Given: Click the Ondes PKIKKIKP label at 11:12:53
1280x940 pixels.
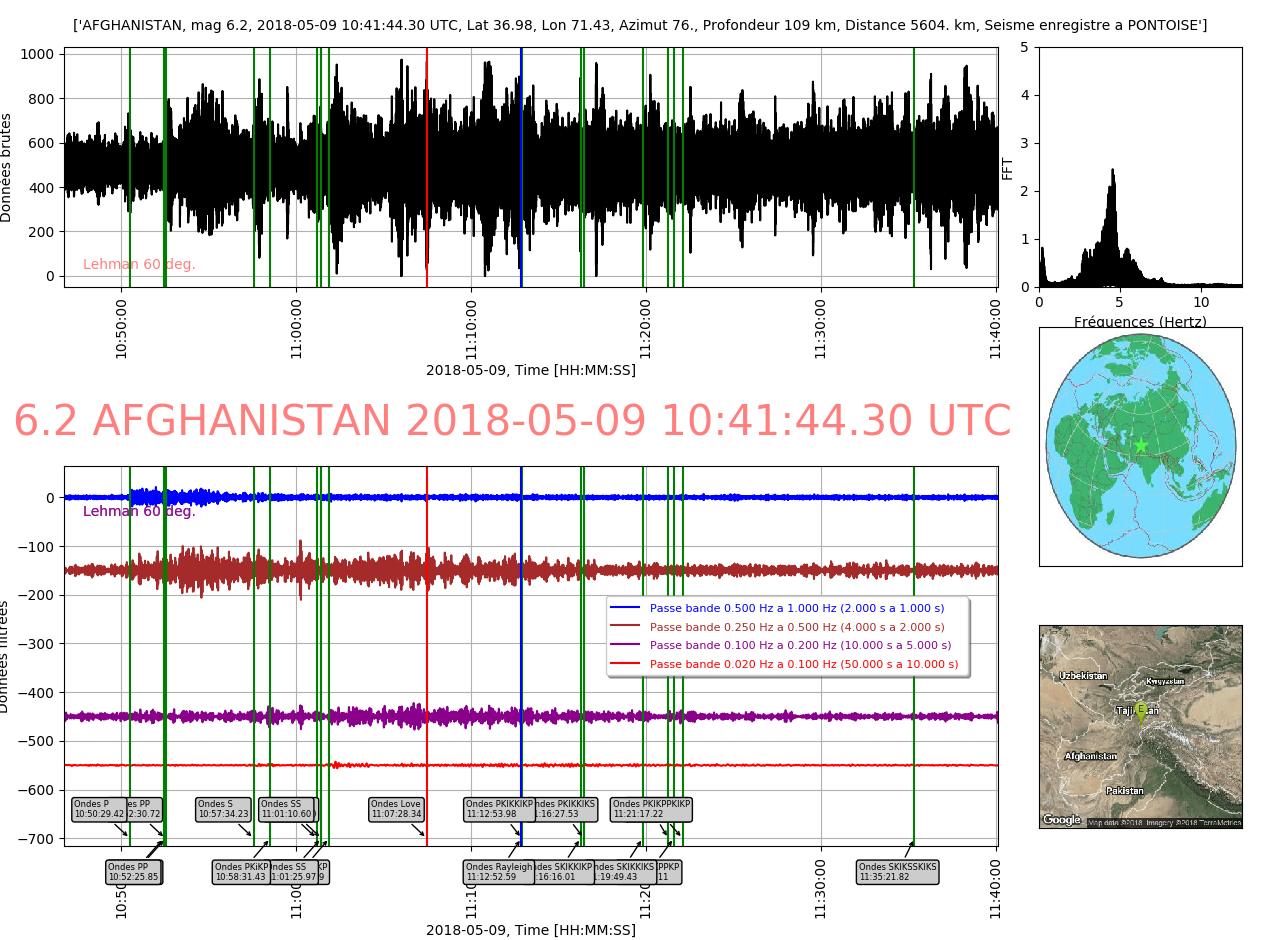Looking at the screenshot, I should click(x=499, y=809).
